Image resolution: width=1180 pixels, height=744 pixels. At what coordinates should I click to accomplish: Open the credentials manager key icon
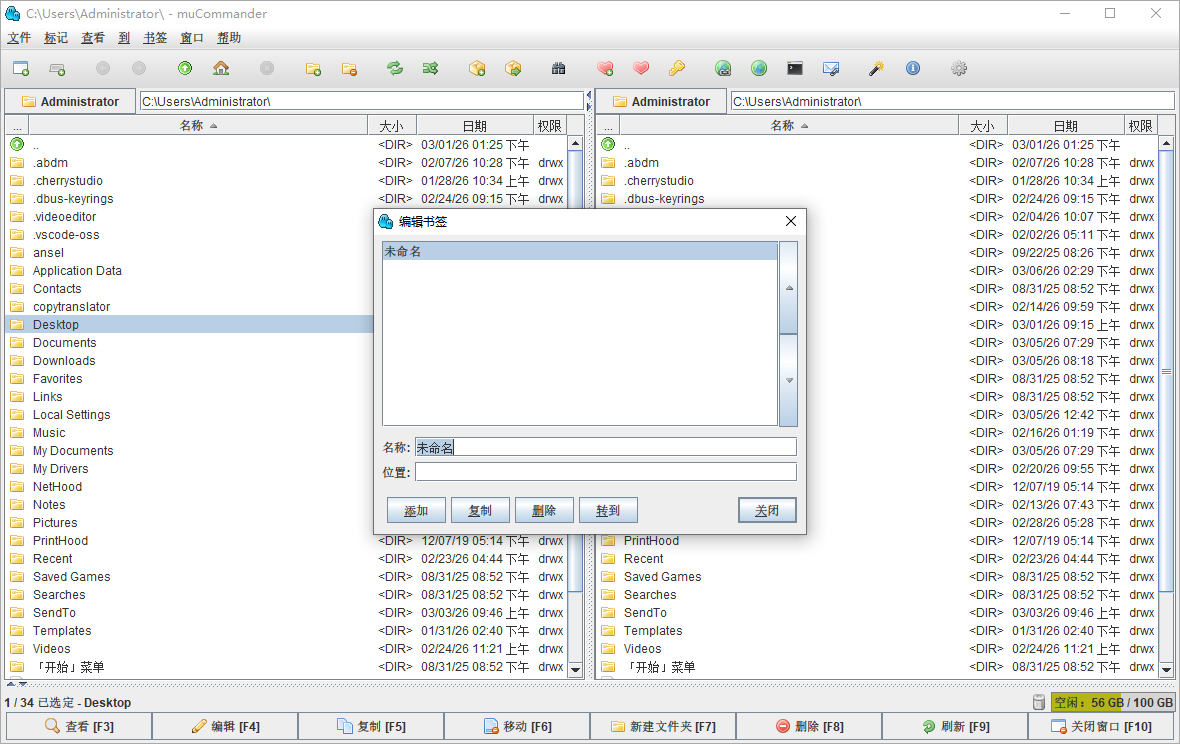point(677,68)
